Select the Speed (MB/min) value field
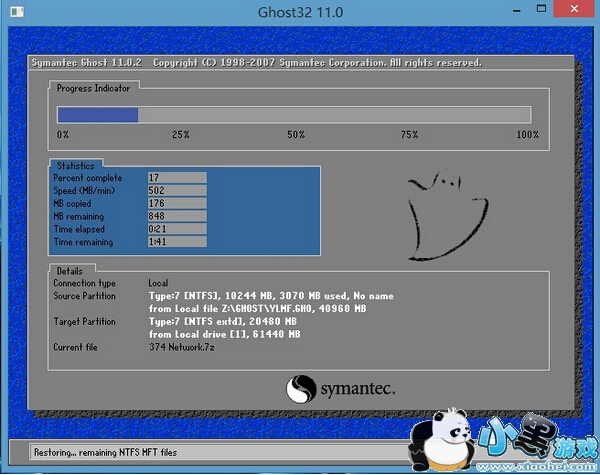 (x=176, y=190)
